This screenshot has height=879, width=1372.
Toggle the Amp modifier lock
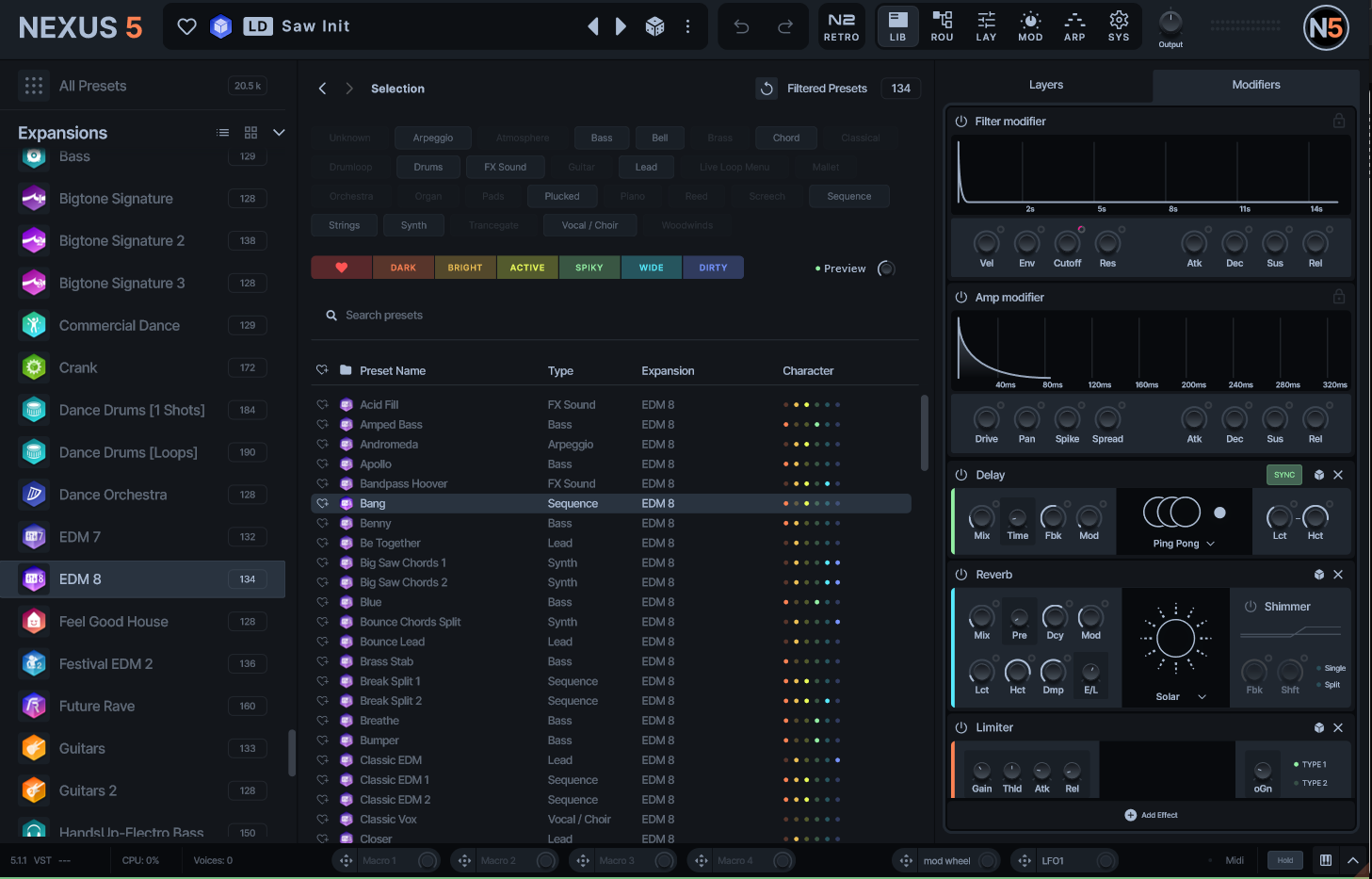(1339, 297)
